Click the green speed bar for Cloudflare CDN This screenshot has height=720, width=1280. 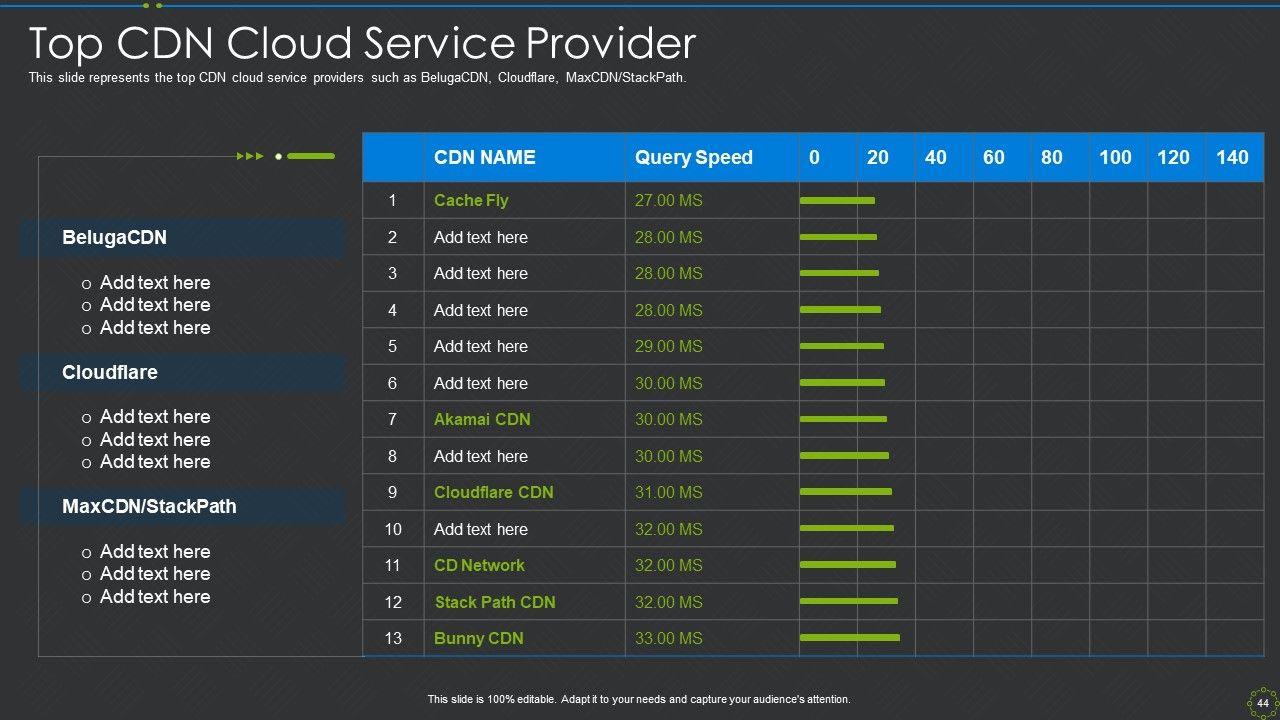click(x=846, y=492)
